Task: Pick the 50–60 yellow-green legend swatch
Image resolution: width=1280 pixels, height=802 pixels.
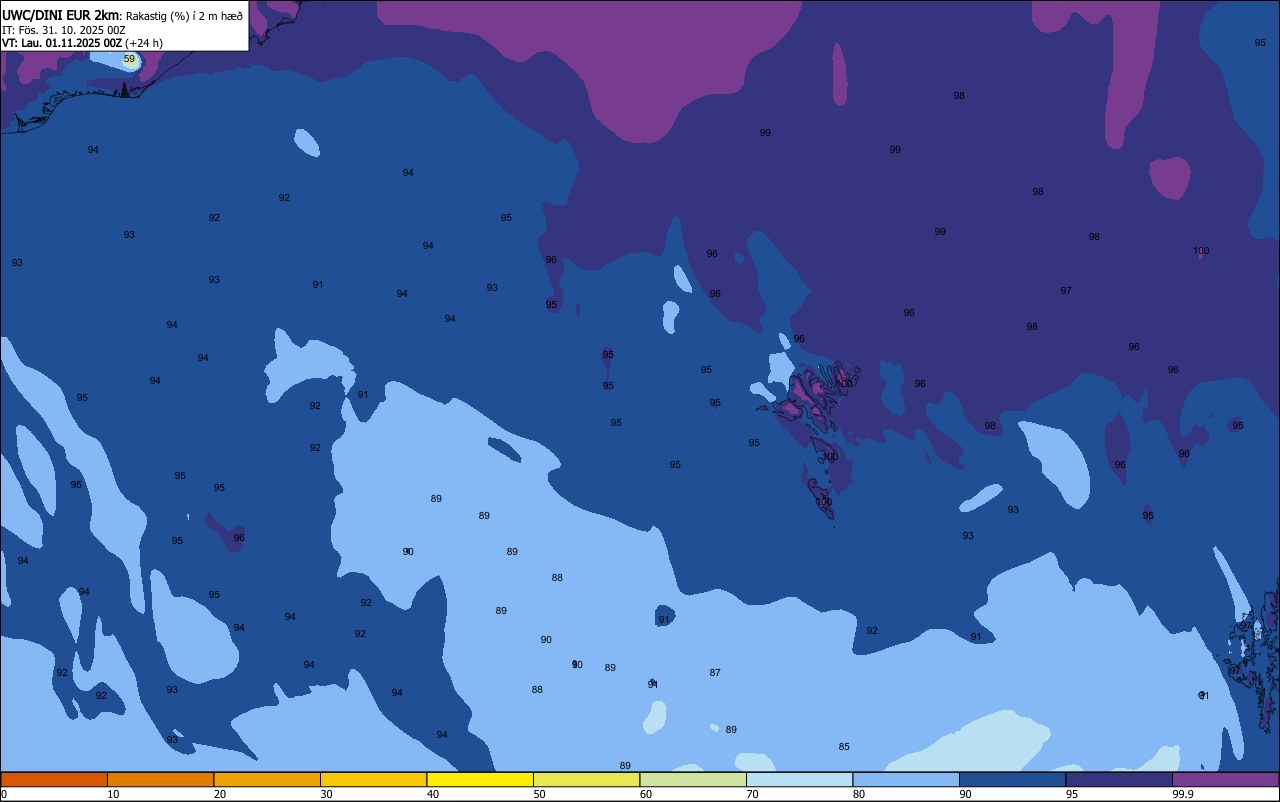Action: point(586,779)
